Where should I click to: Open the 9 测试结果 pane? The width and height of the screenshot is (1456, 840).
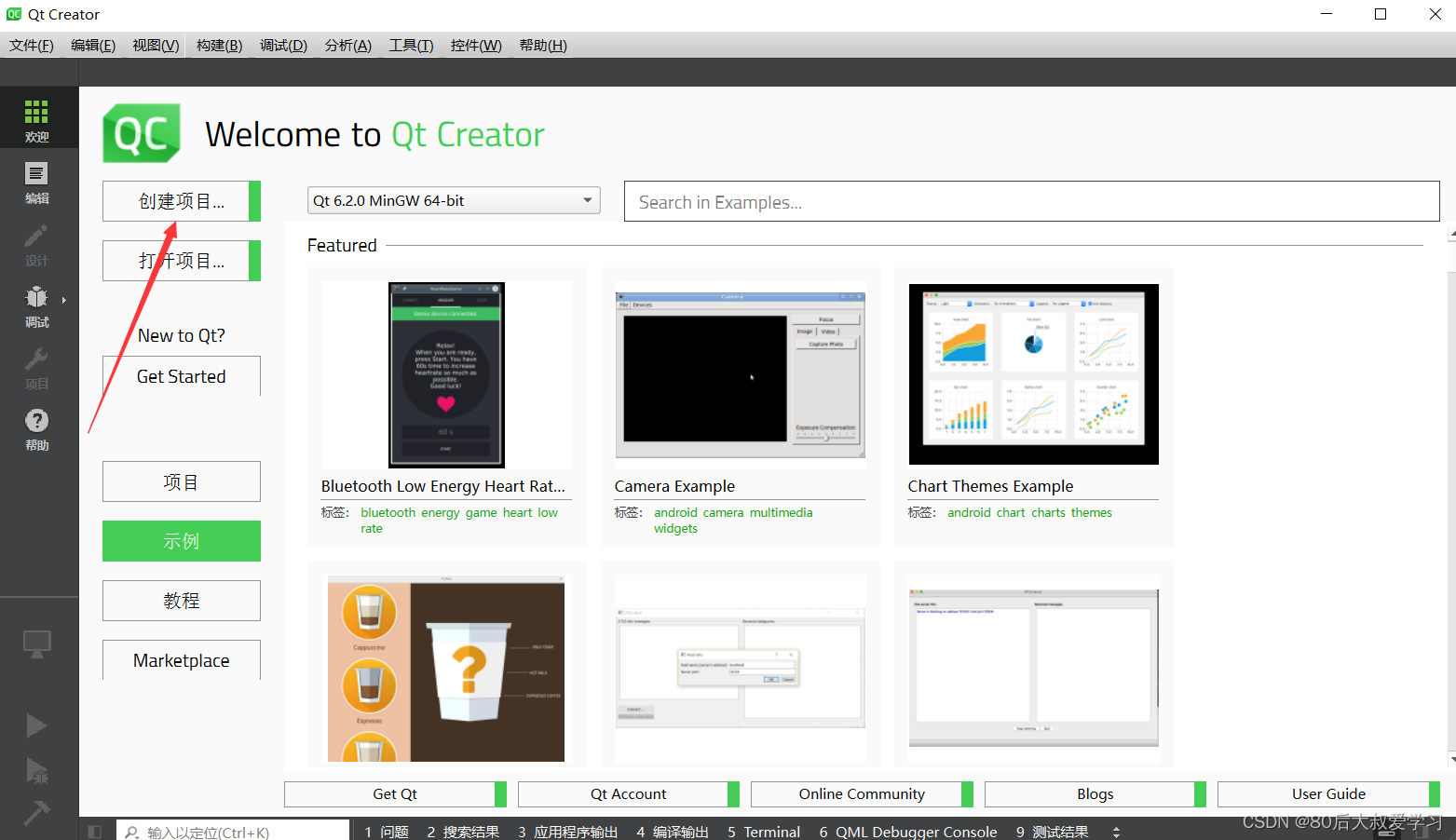click(x=1053, y=832)
